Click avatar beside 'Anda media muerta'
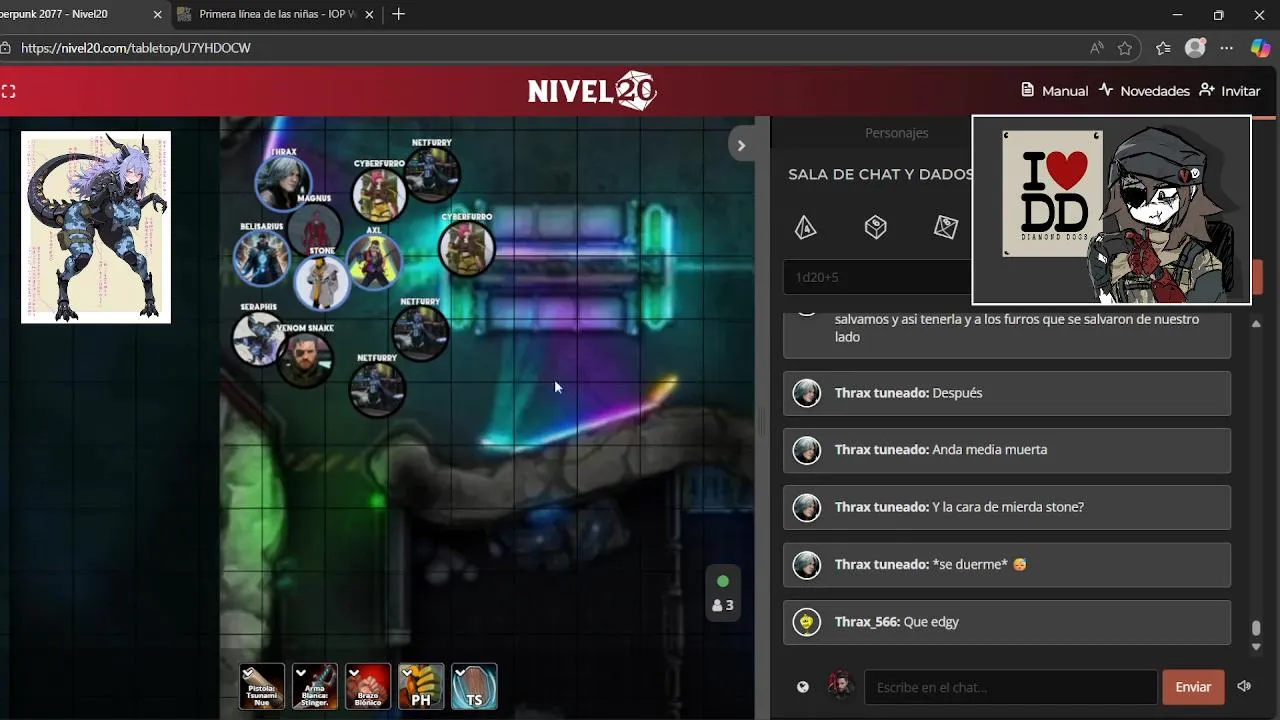Viewport: 1280px width, 720px height. click(807, 450)
